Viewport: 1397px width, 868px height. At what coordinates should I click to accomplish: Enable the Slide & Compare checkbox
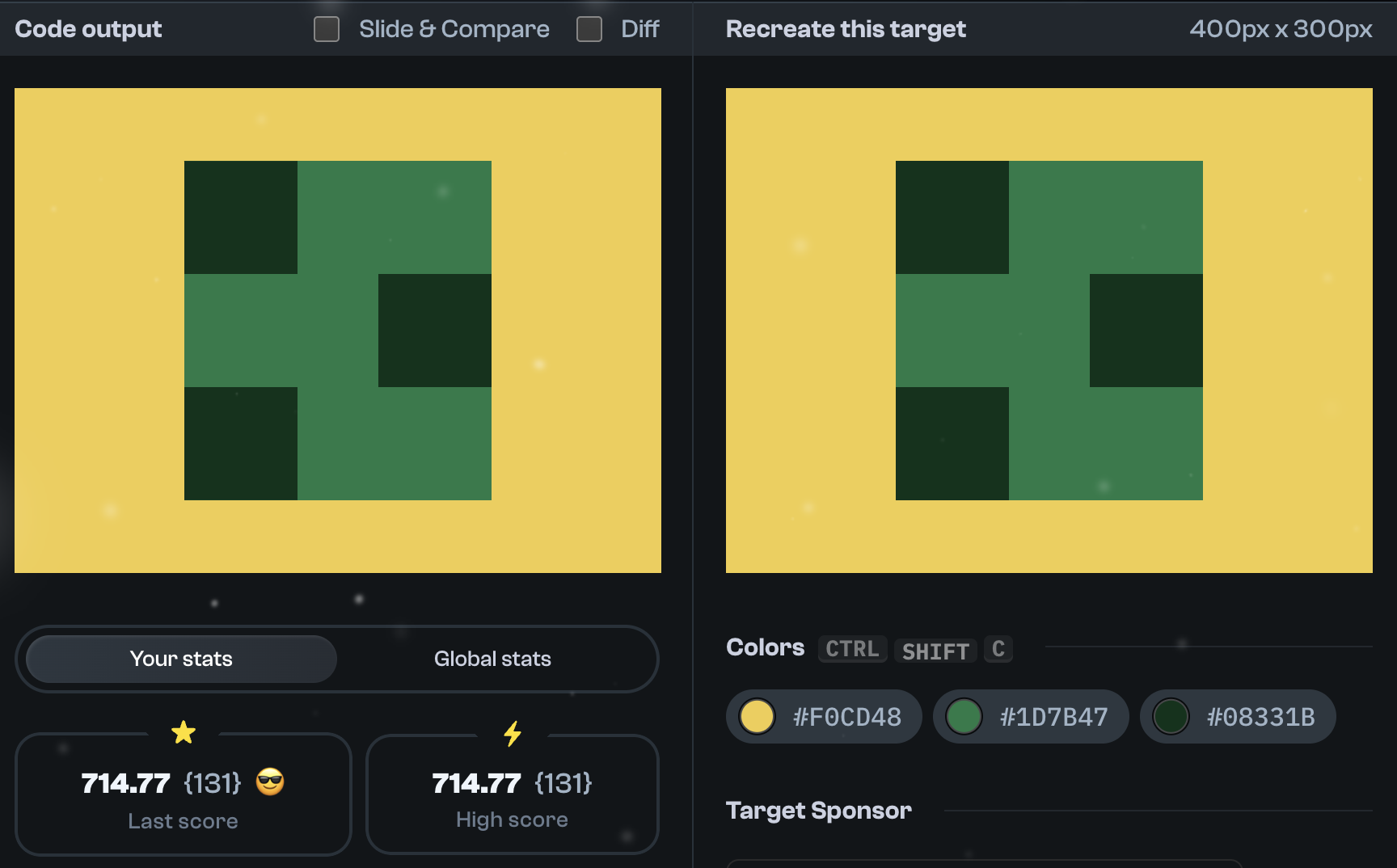point(327,28)
